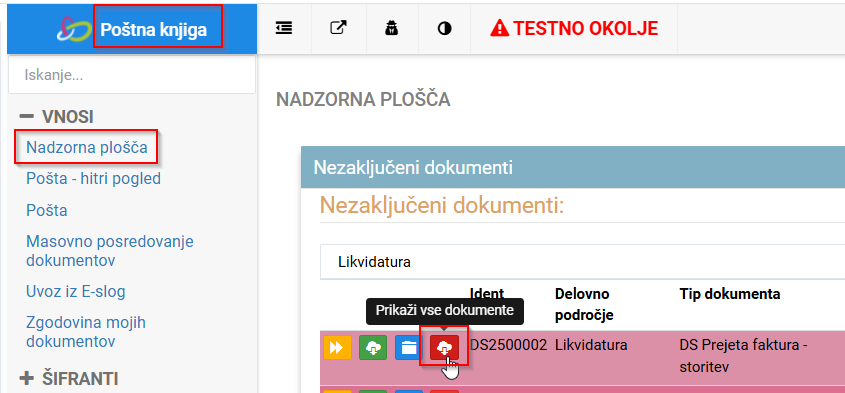Click green cloud download icon for DS2500002
845x393 pixels.
click(373, 348)
